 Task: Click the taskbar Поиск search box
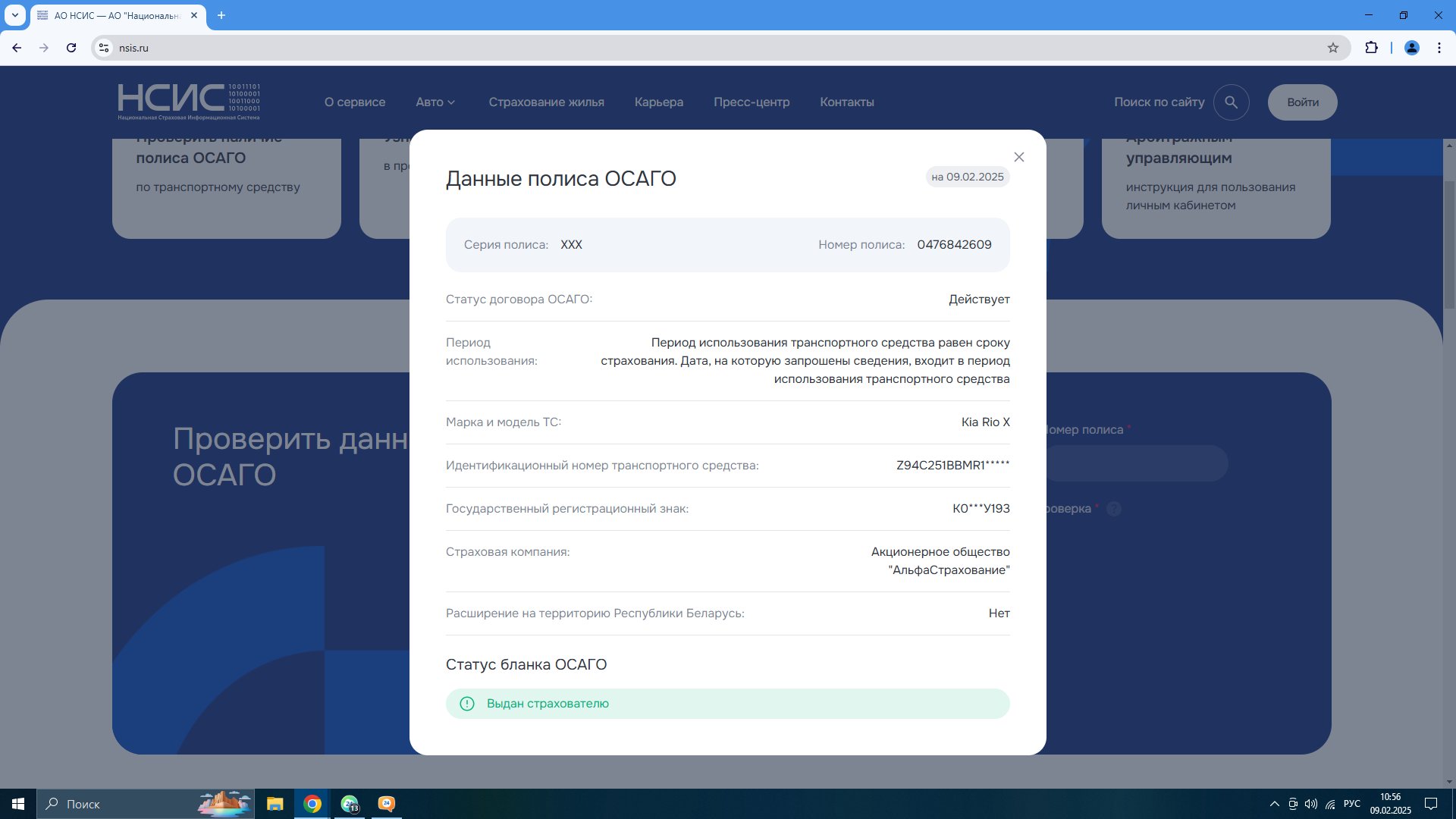146,804
